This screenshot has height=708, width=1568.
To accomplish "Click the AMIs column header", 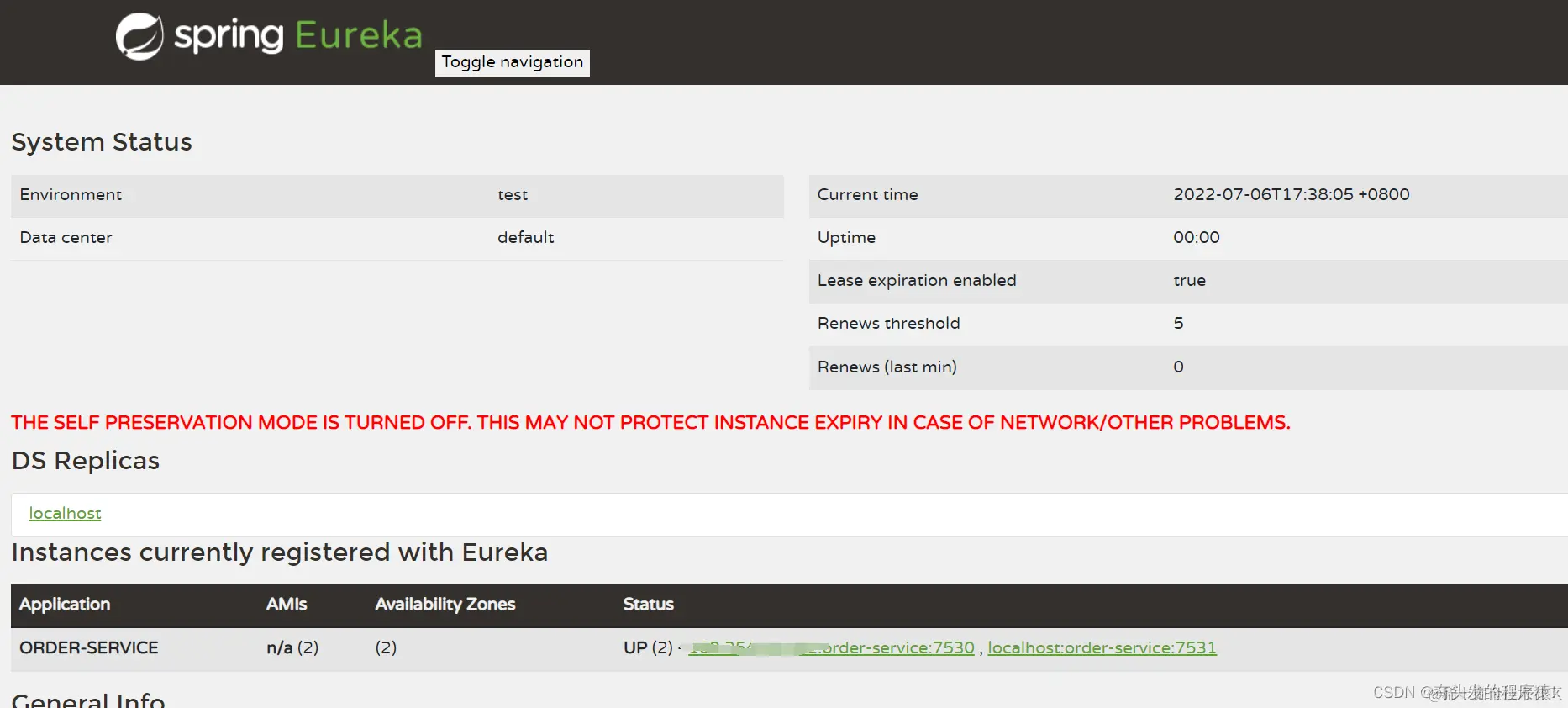I will pyautogui.click(x=287, y=604).
